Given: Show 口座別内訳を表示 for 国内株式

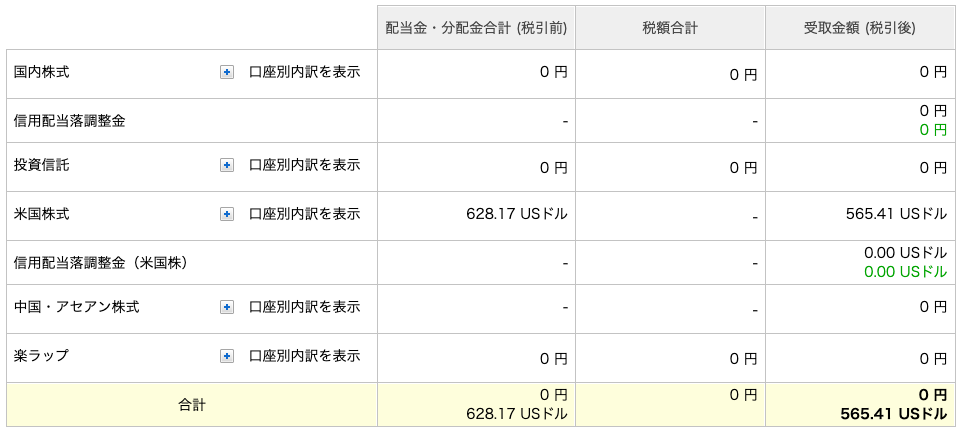Looking at the screenshot, I should [304, 72].
